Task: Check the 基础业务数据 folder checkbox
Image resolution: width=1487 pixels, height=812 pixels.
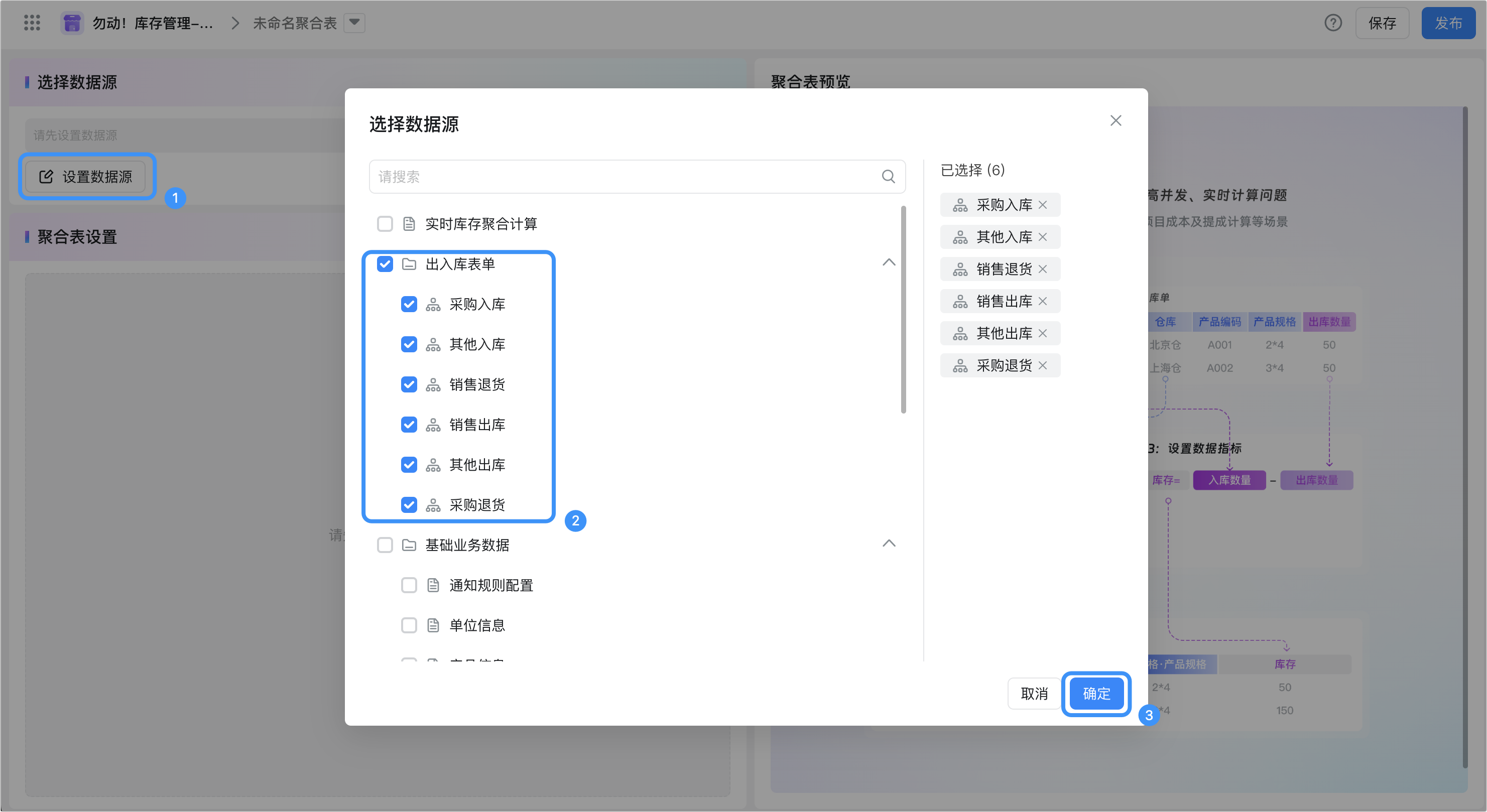Action: [385, 546]
